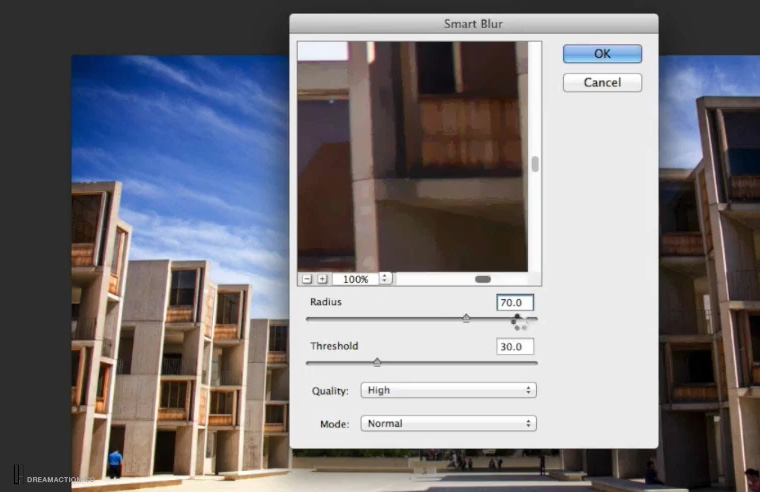Click the preview vertical scrollbar thumb
Viewport: 760px width, 492px height.
point(535,164)
